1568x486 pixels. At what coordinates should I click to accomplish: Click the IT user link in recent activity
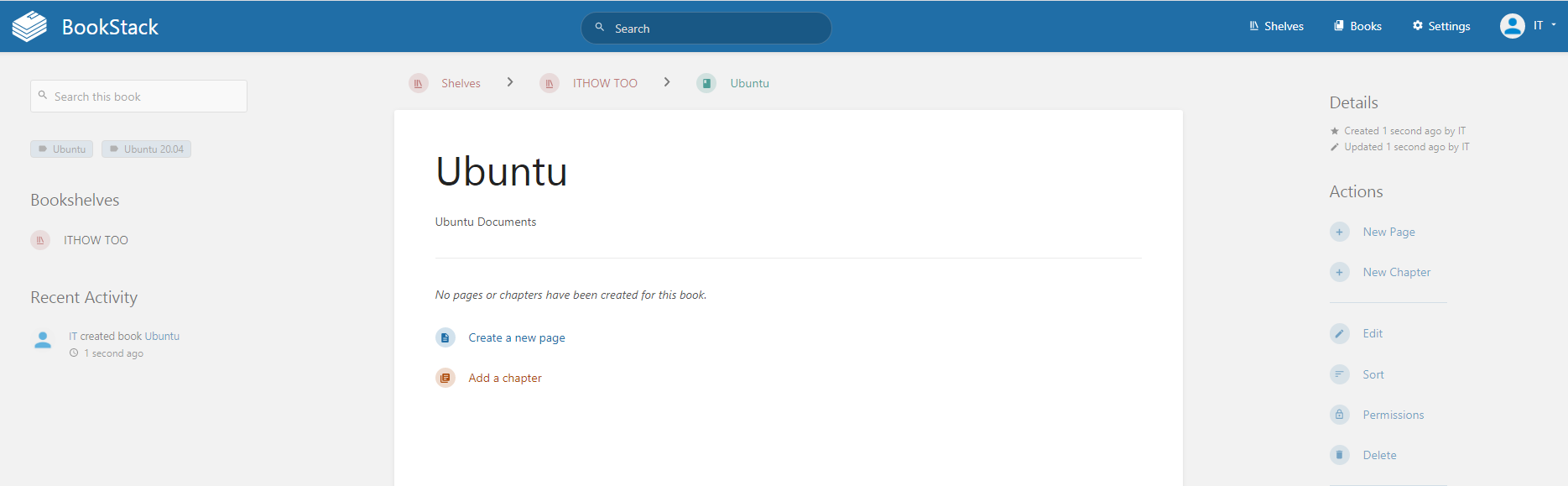[73, 336]
